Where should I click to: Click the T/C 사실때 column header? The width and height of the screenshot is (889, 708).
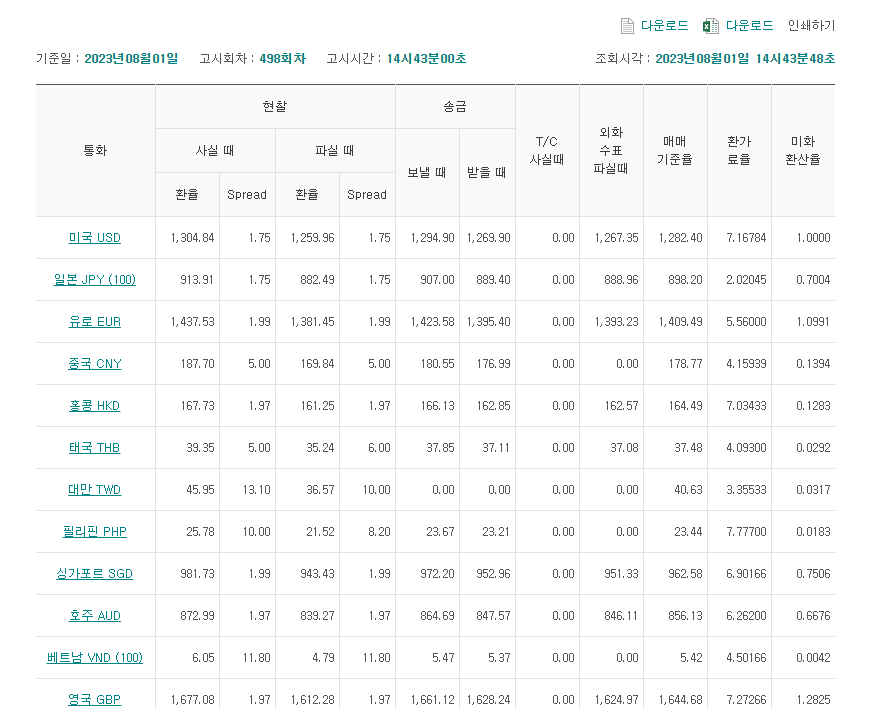click(547, 150)
